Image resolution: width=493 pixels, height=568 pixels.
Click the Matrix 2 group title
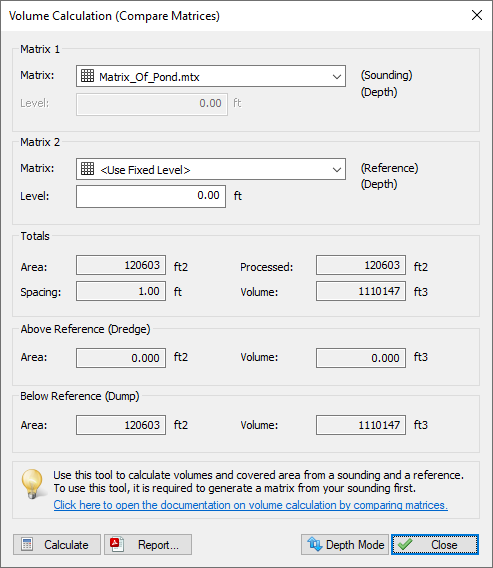pyautogui.click(x=40, y=142)
